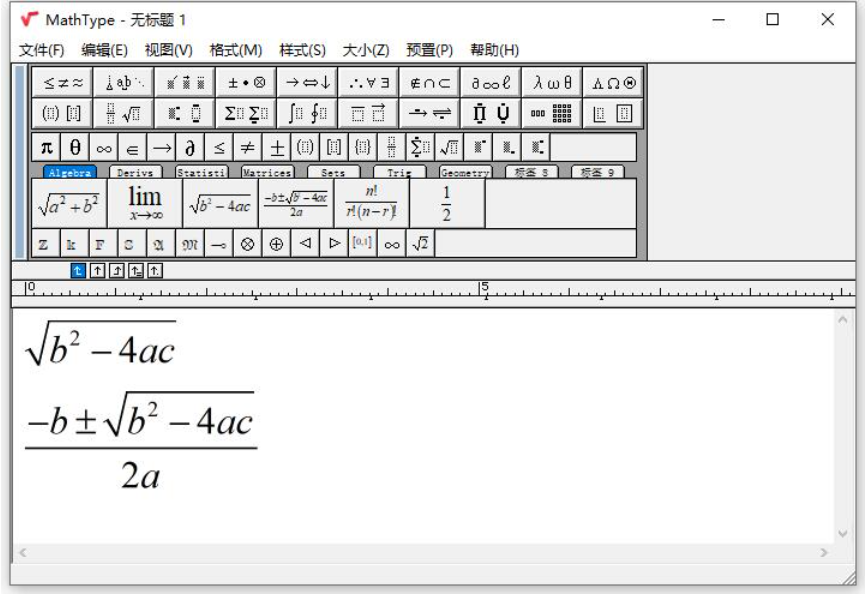Insert the partial derivative symbol ∂
865x595 pixels.
(x=190, y=148)
